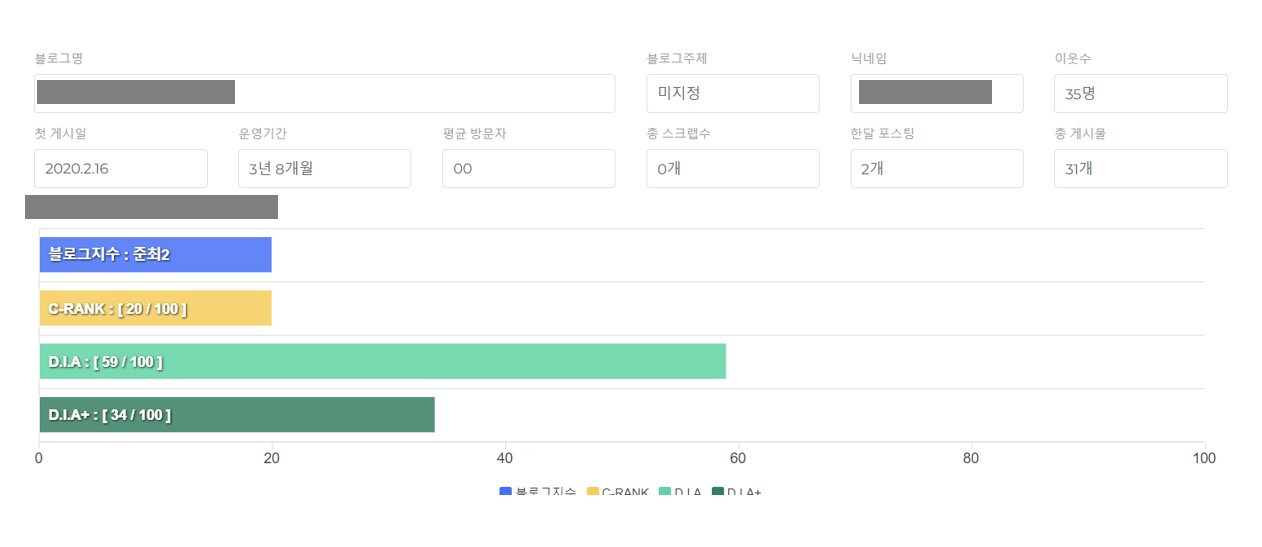The height and width of the screenshot is (547, 1262).
Task: Click the 총 게시물 field showing 31개
Action: coord(1141,168)
